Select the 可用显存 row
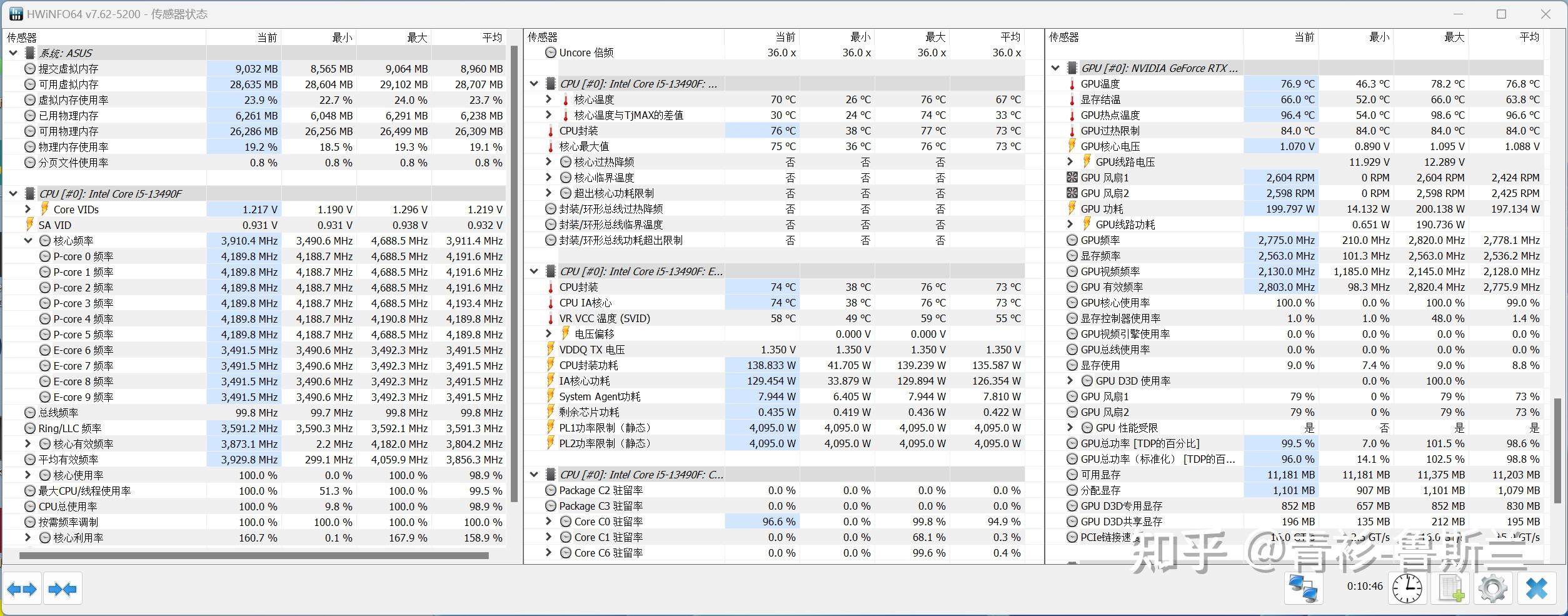The height and width of the screenshot is (616, 1568). [1295, 475]
